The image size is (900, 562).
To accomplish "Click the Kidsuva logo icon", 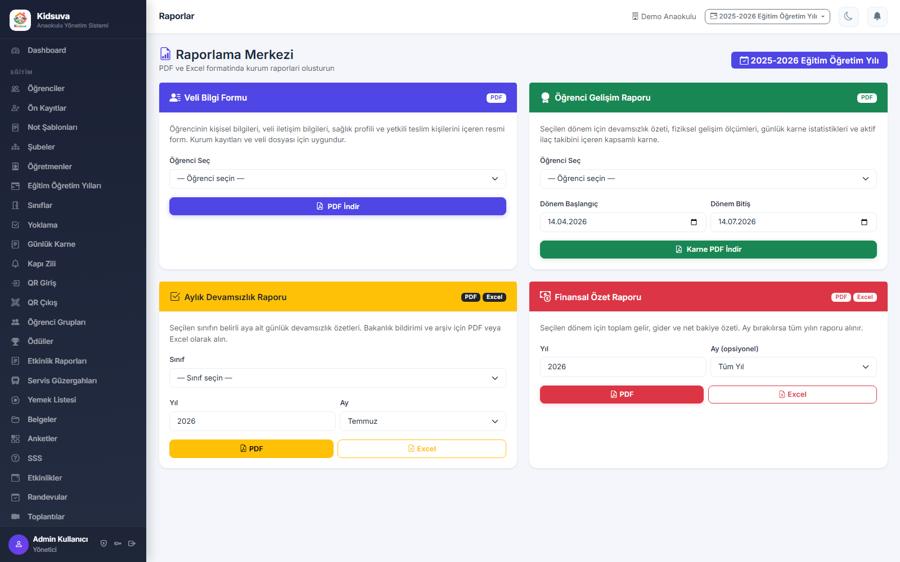I will pyautogui.click(x=20, y=20).
